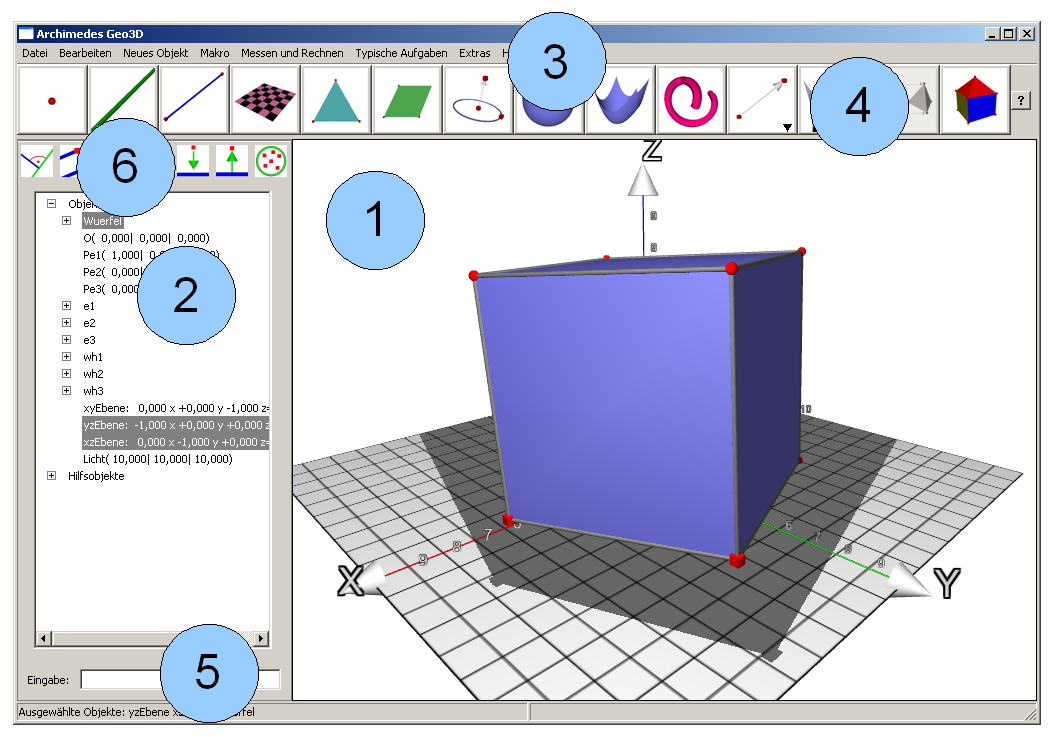Select the teal triangle tool

click(x=336, y=100)
